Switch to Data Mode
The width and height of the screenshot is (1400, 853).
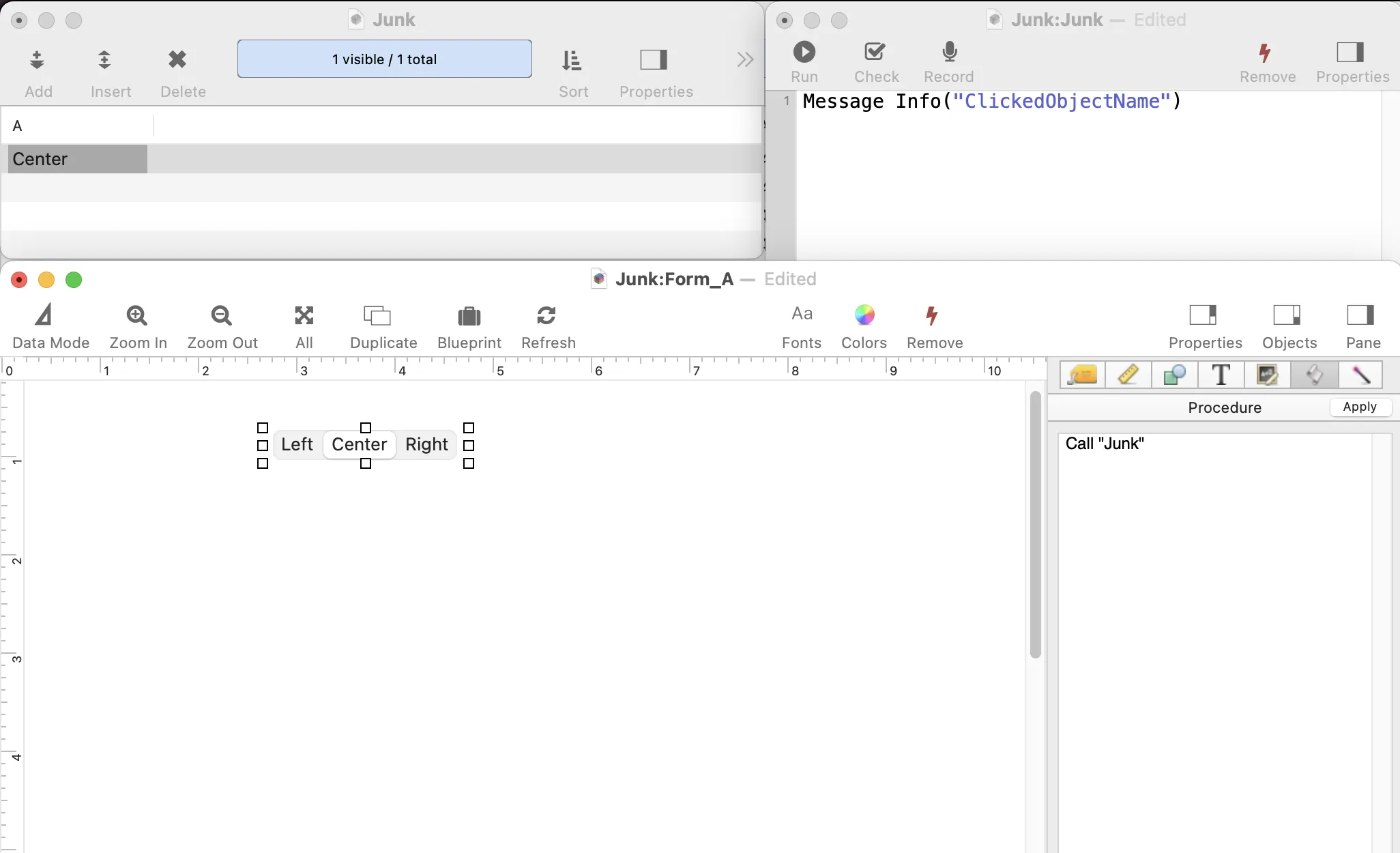[51, 327]
